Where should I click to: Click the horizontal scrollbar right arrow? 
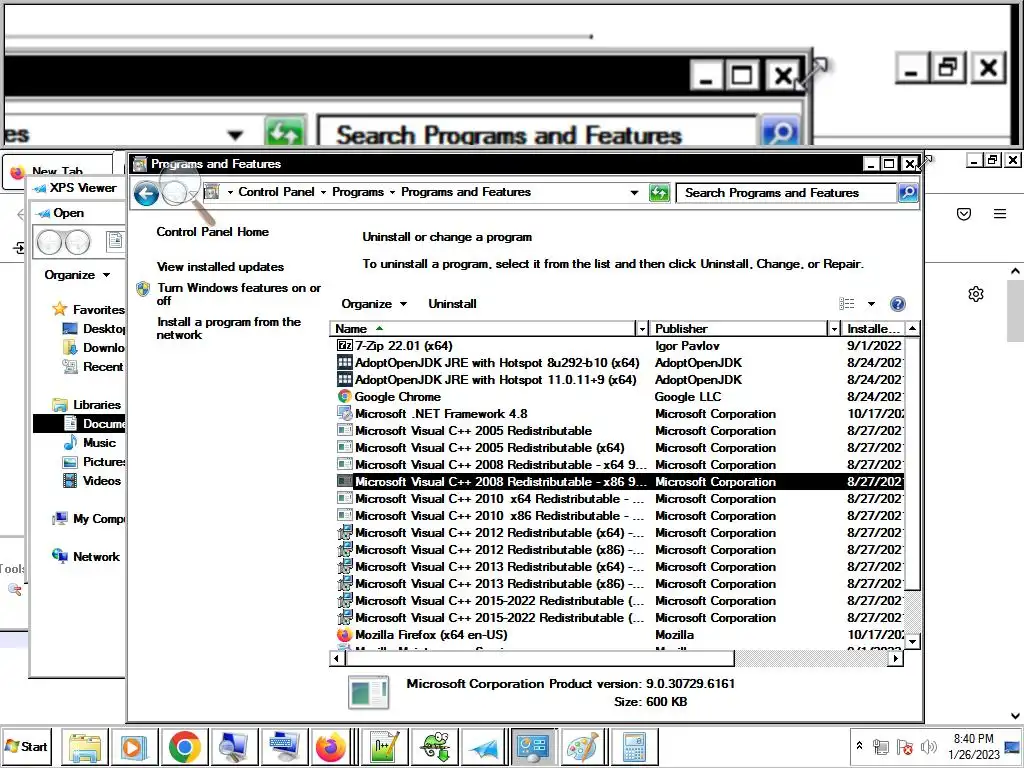coord(896,658)
